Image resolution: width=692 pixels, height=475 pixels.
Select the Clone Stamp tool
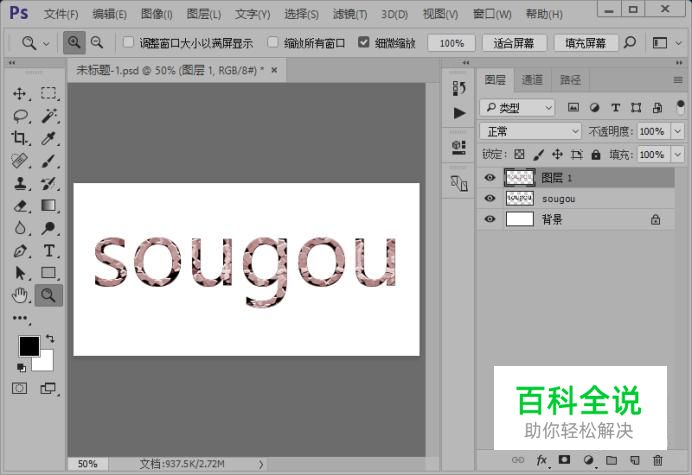(x=19, y=183)
